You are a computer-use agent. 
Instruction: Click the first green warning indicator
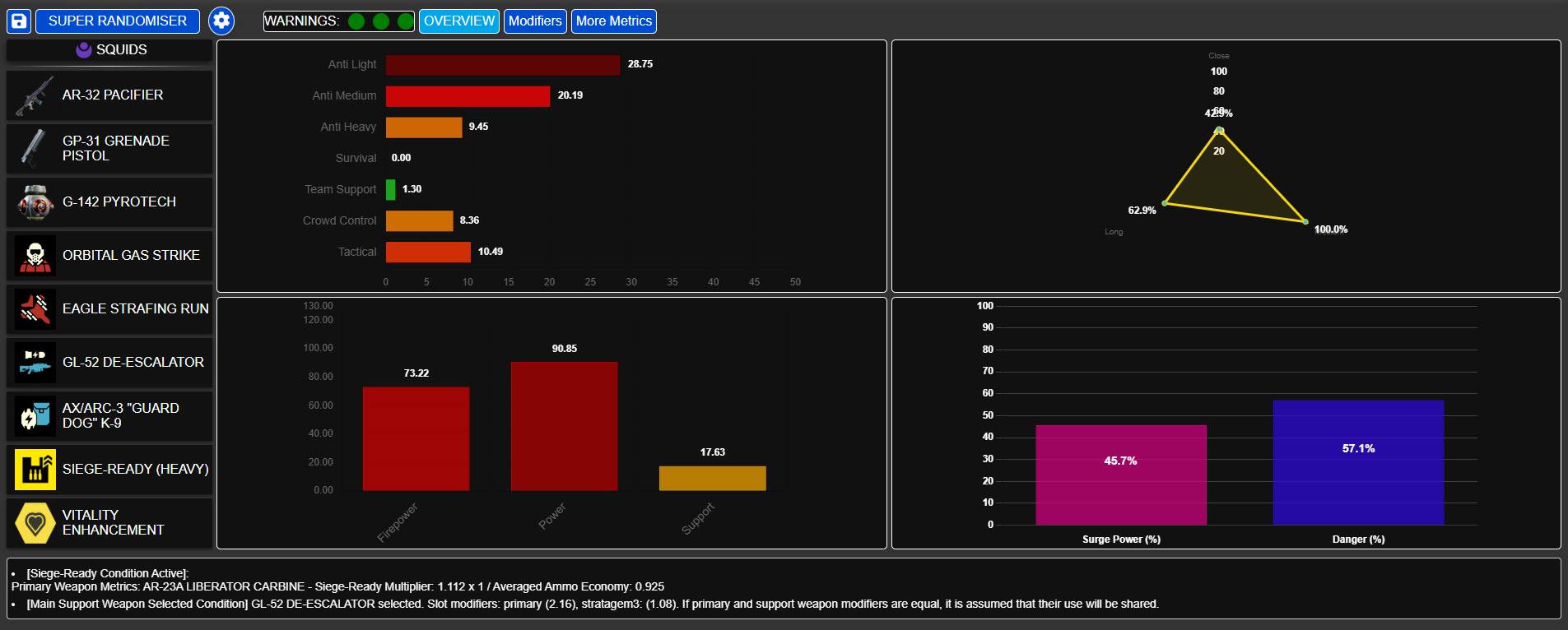[x=356, y=21]
